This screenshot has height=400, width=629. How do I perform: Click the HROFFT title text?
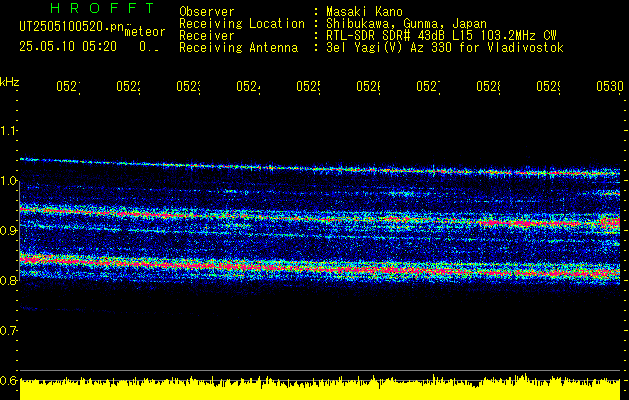coord(103,8)
